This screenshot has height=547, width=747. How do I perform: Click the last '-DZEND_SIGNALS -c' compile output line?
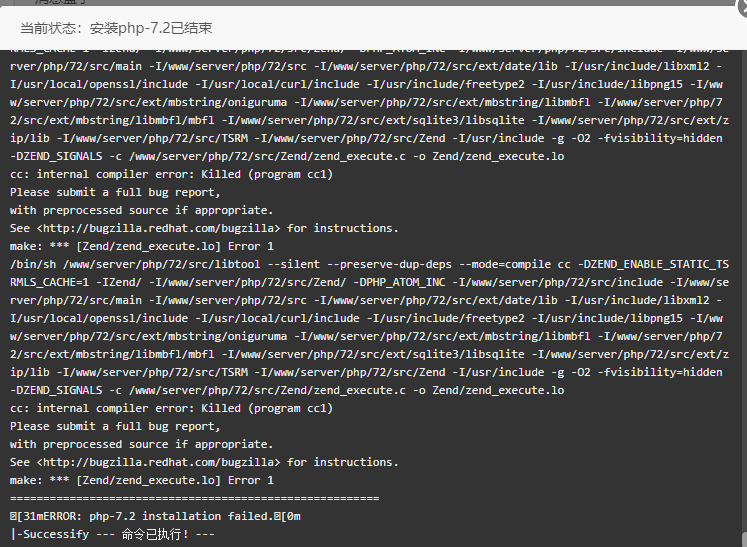[287, 390]
